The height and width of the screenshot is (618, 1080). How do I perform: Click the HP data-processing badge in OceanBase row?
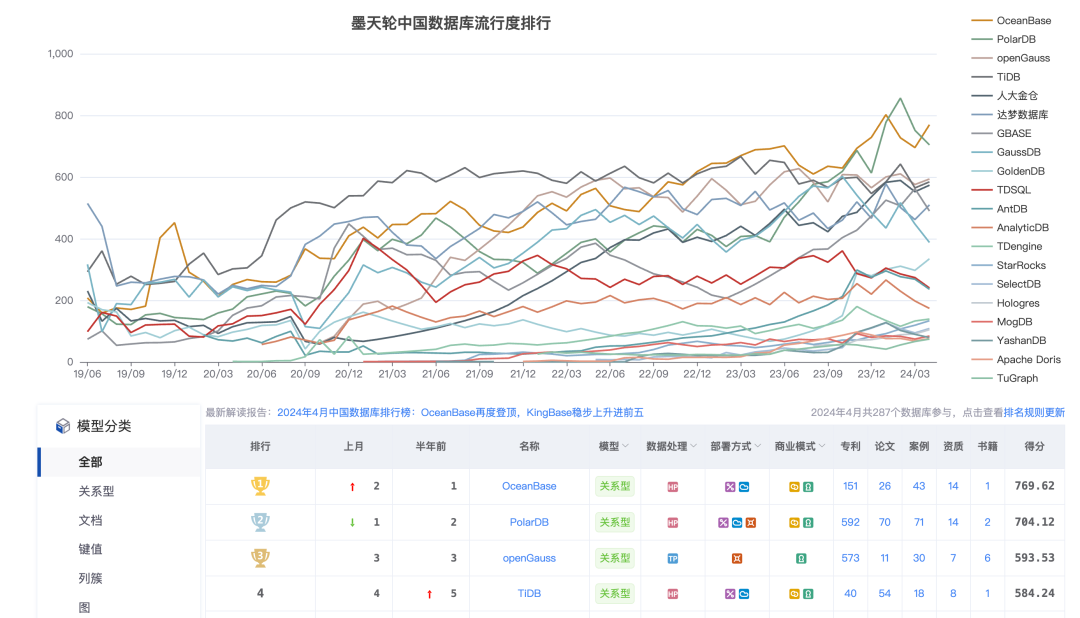click(672, 486)
